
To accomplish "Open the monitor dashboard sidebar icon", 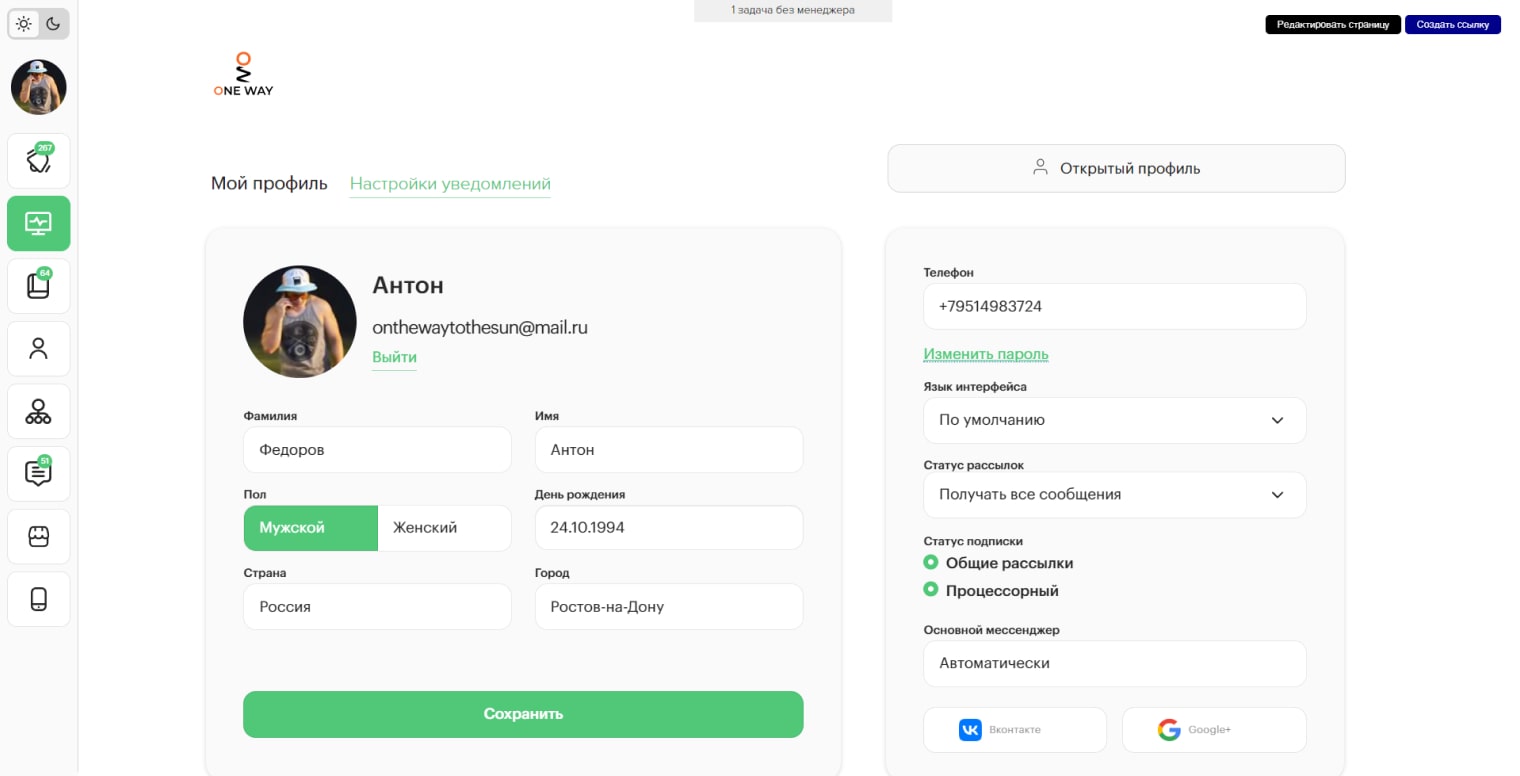I will [39, 223].
